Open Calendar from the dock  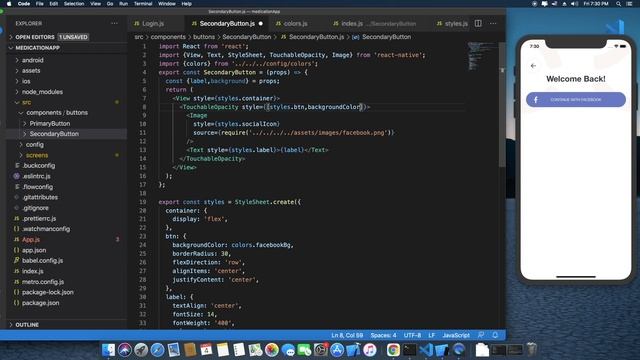click(207, 350)
